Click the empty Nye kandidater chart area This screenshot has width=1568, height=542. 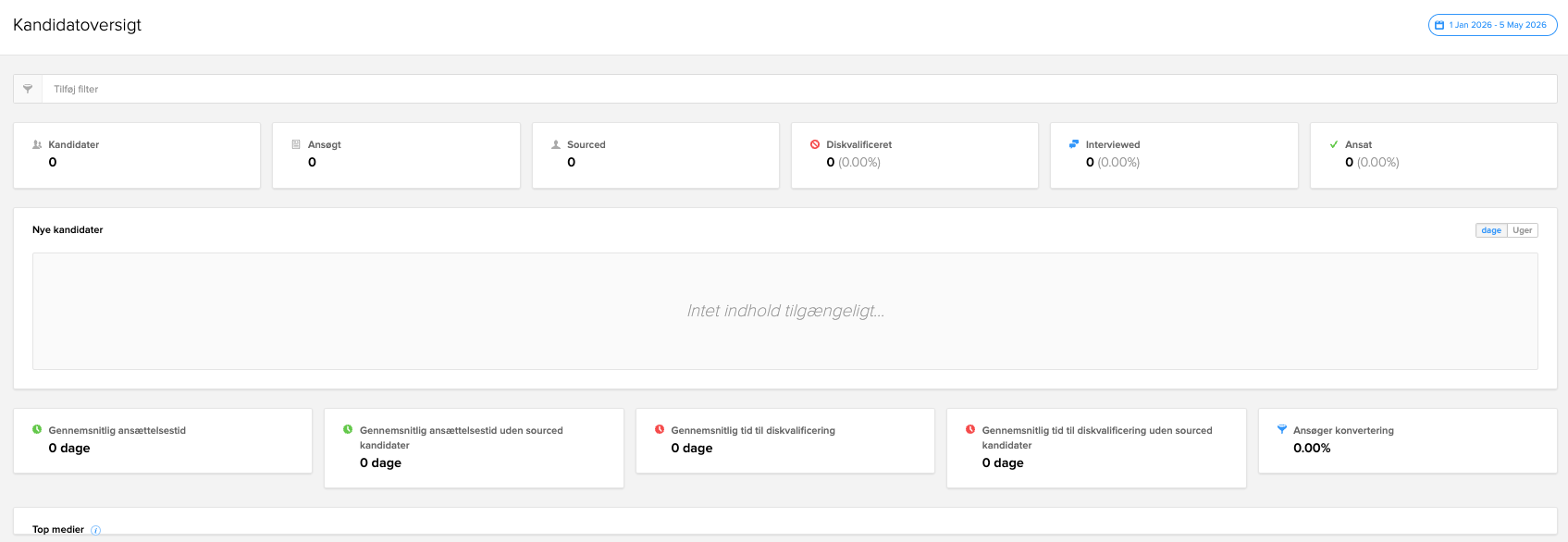click(785, 311)
